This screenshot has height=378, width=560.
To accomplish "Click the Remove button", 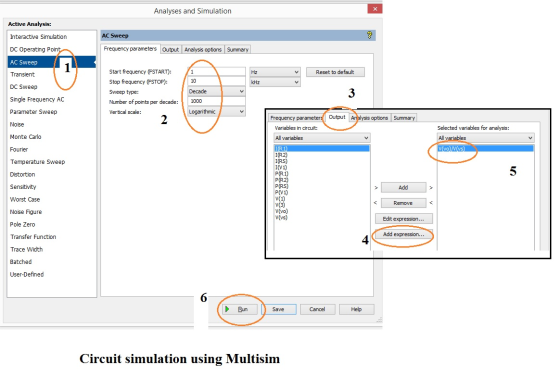I will tap(403, 203).
